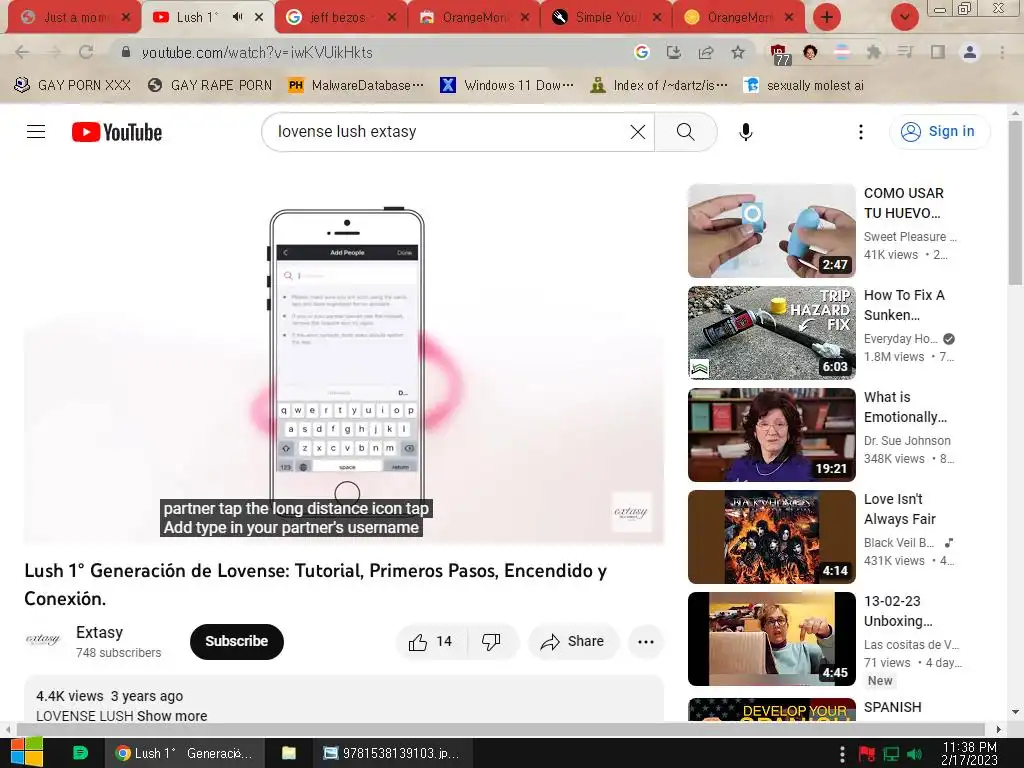The width and height of the screenshot is (1024, 768).
Task: Close the 'jeff bezos' tab
Action: point(391,17)
